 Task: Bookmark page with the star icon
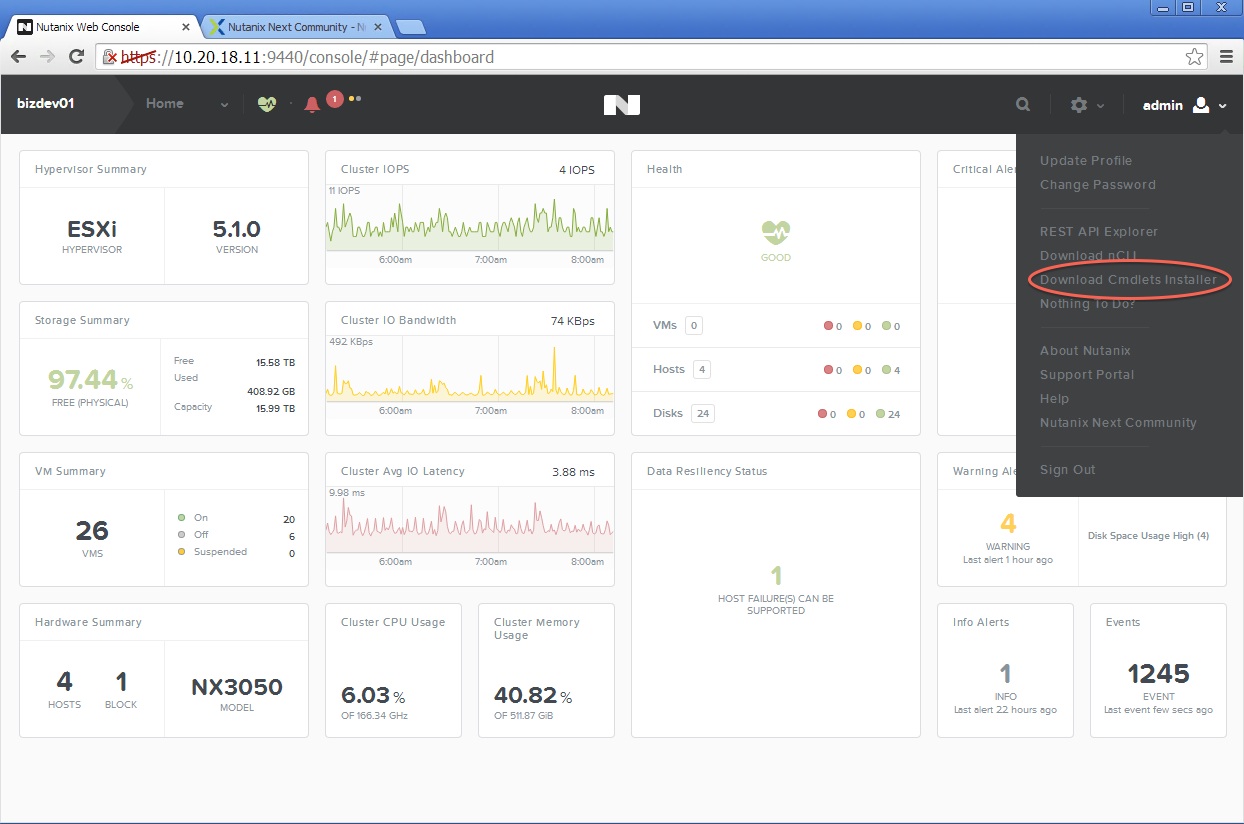tap(1194, 57)
